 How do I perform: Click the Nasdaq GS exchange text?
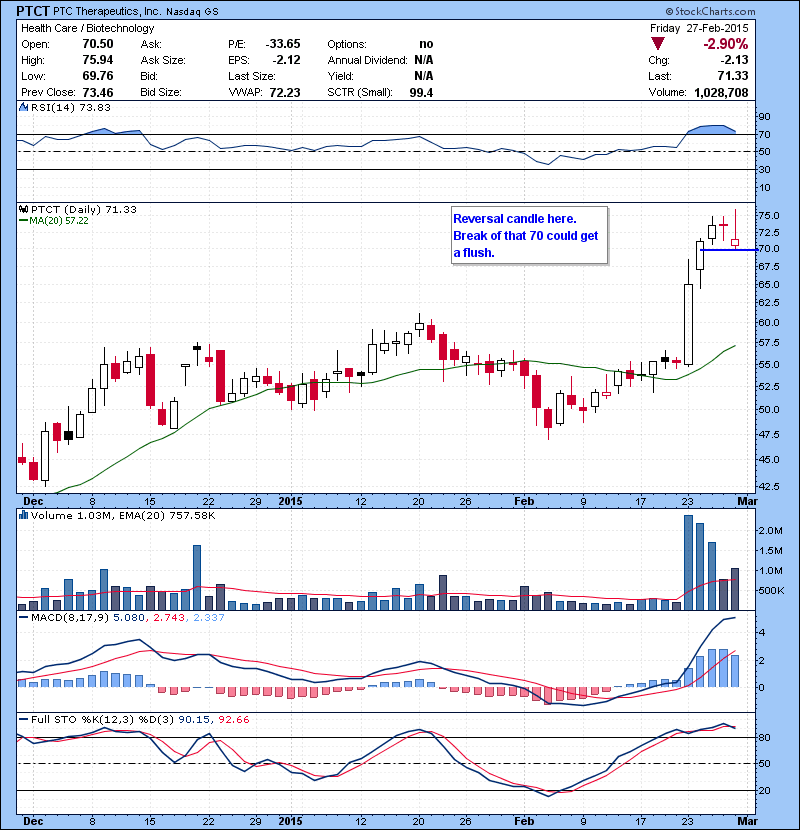(192, 12)
